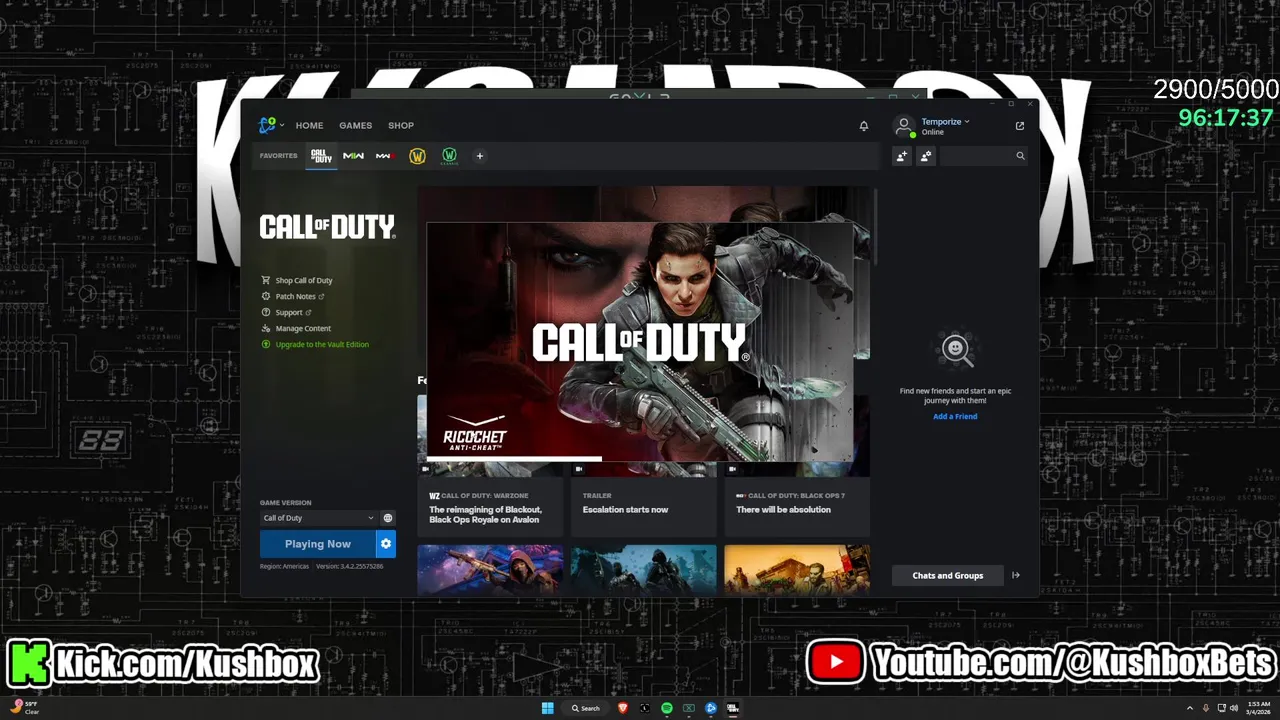The height and width of the screenshot is (720, 1280).
Task: Open There will be absolution card
Action: click(x=797, y=508)
